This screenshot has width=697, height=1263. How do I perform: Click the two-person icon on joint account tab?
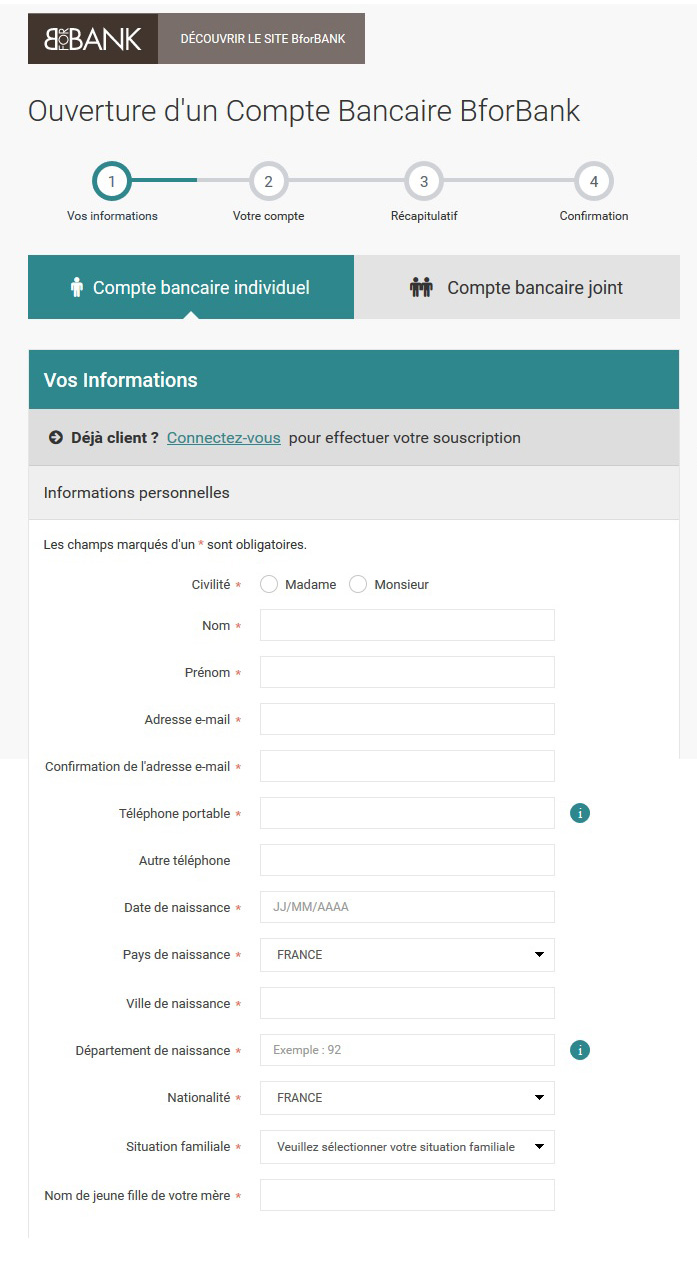click(421, 288)
